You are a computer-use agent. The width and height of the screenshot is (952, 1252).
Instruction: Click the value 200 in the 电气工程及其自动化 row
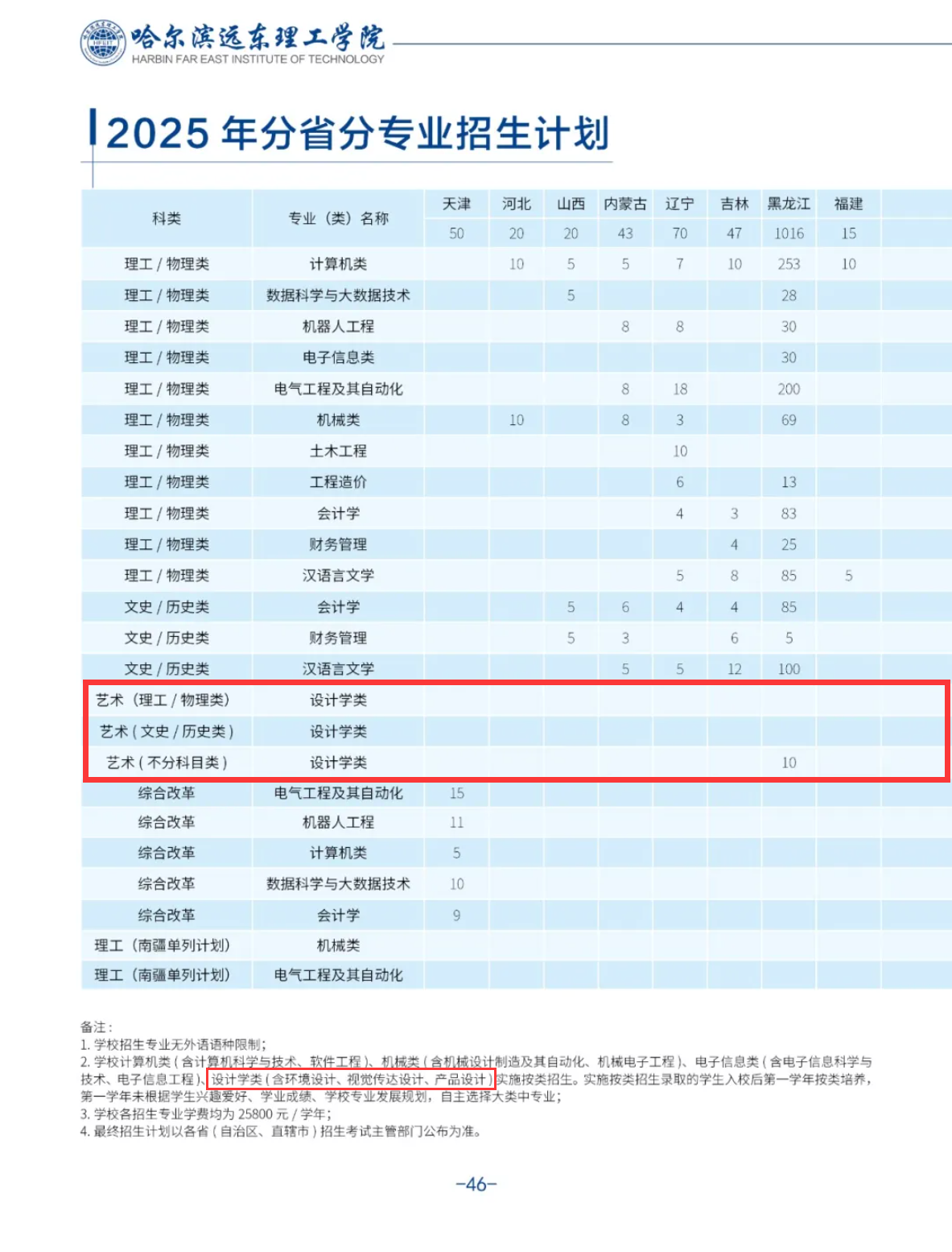[x=789, y=389]
